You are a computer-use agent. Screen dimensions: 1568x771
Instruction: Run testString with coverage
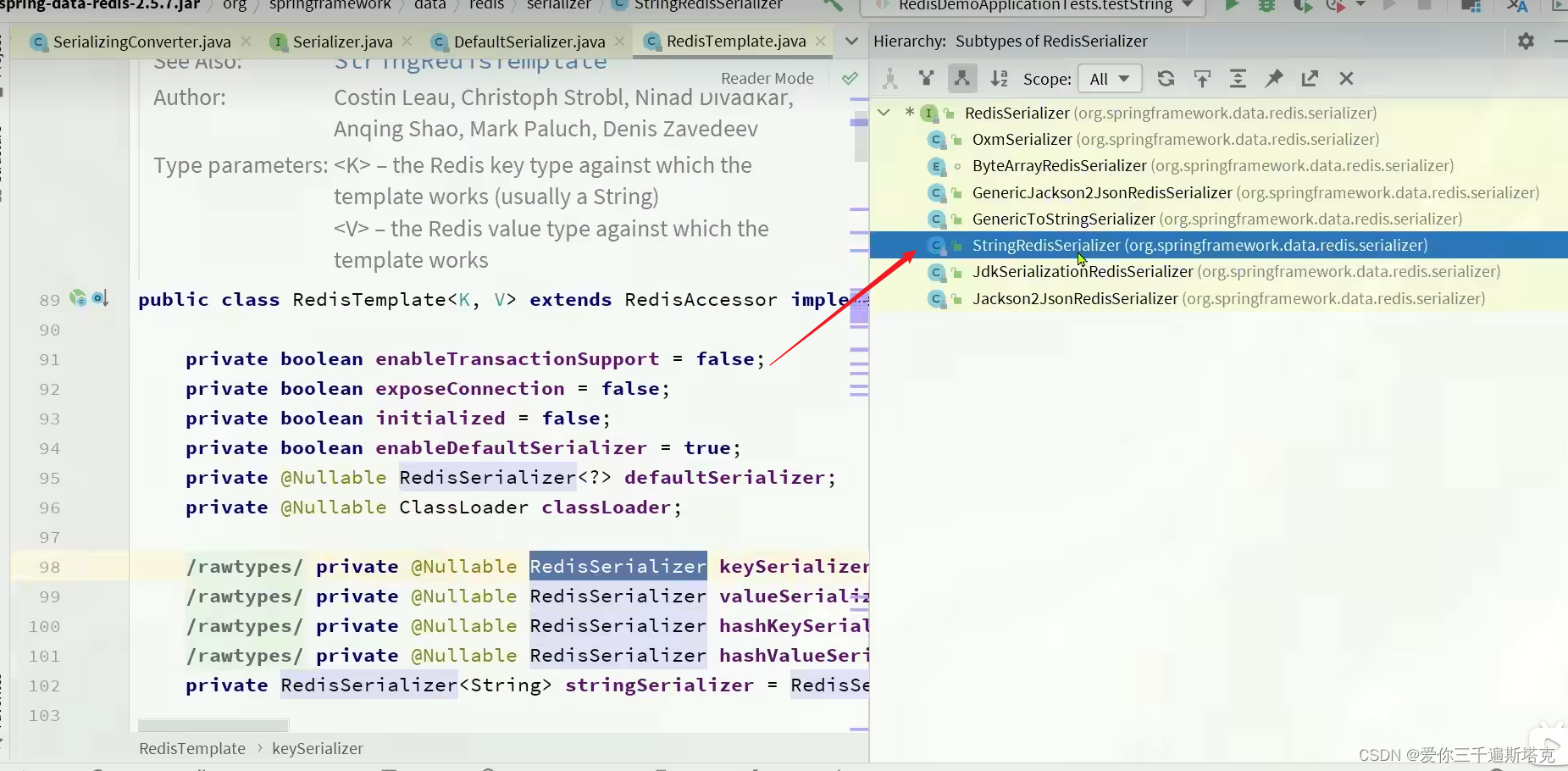pyautogui.click(x=1305, y=6)
